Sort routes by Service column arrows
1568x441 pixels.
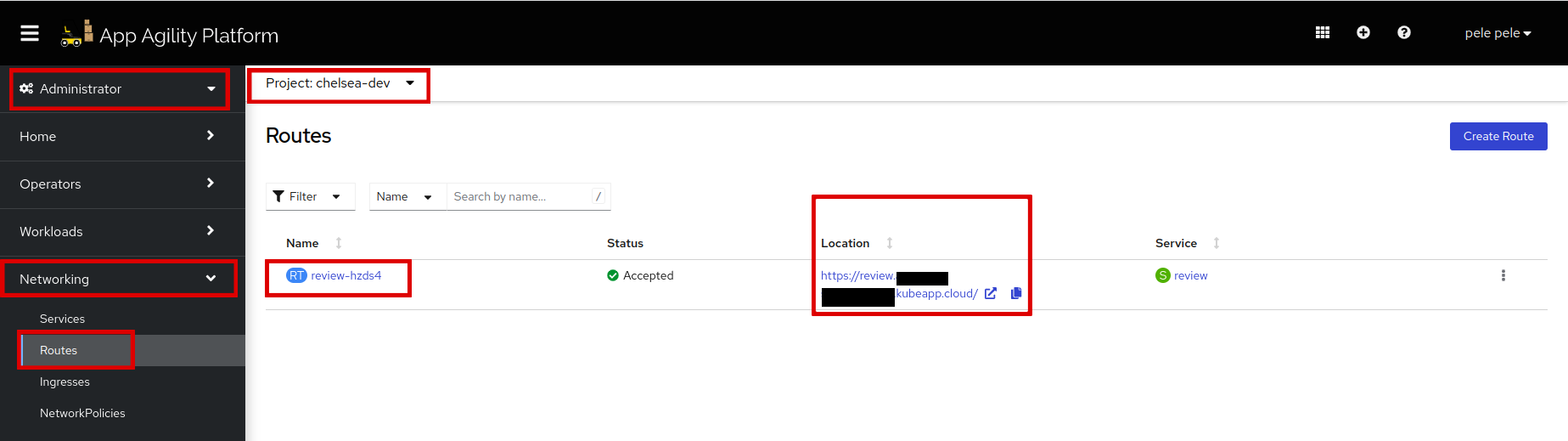pos(1216,243)
